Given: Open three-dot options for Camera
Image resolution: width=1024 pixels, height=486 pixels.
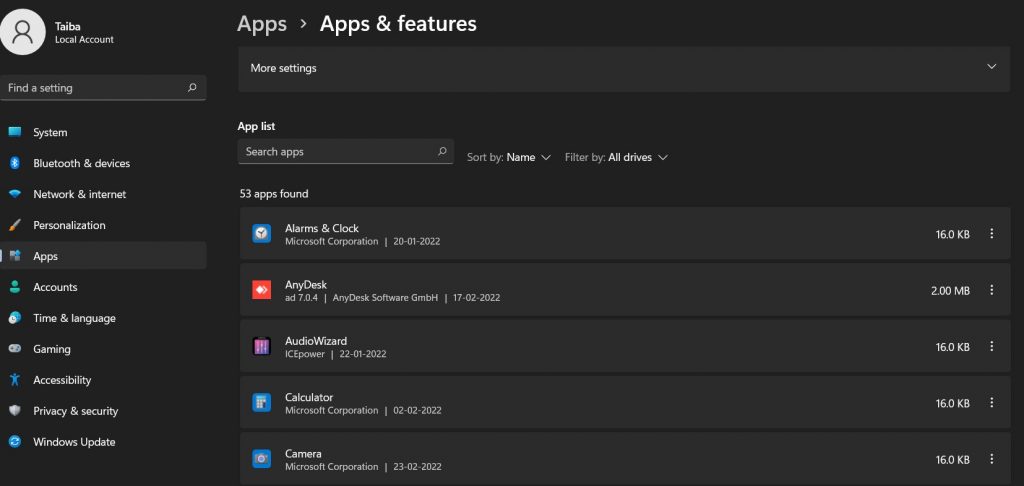Looking at the screenshot, I should pos(991,459).
